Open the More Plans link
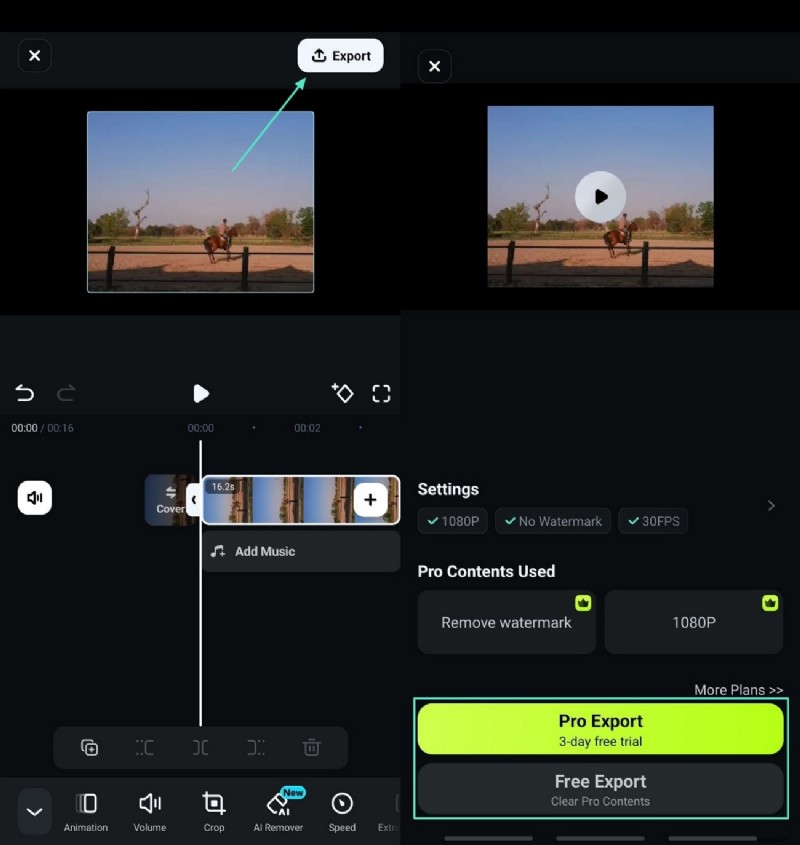This screenshot has height=845, width=800. [738, 690]
